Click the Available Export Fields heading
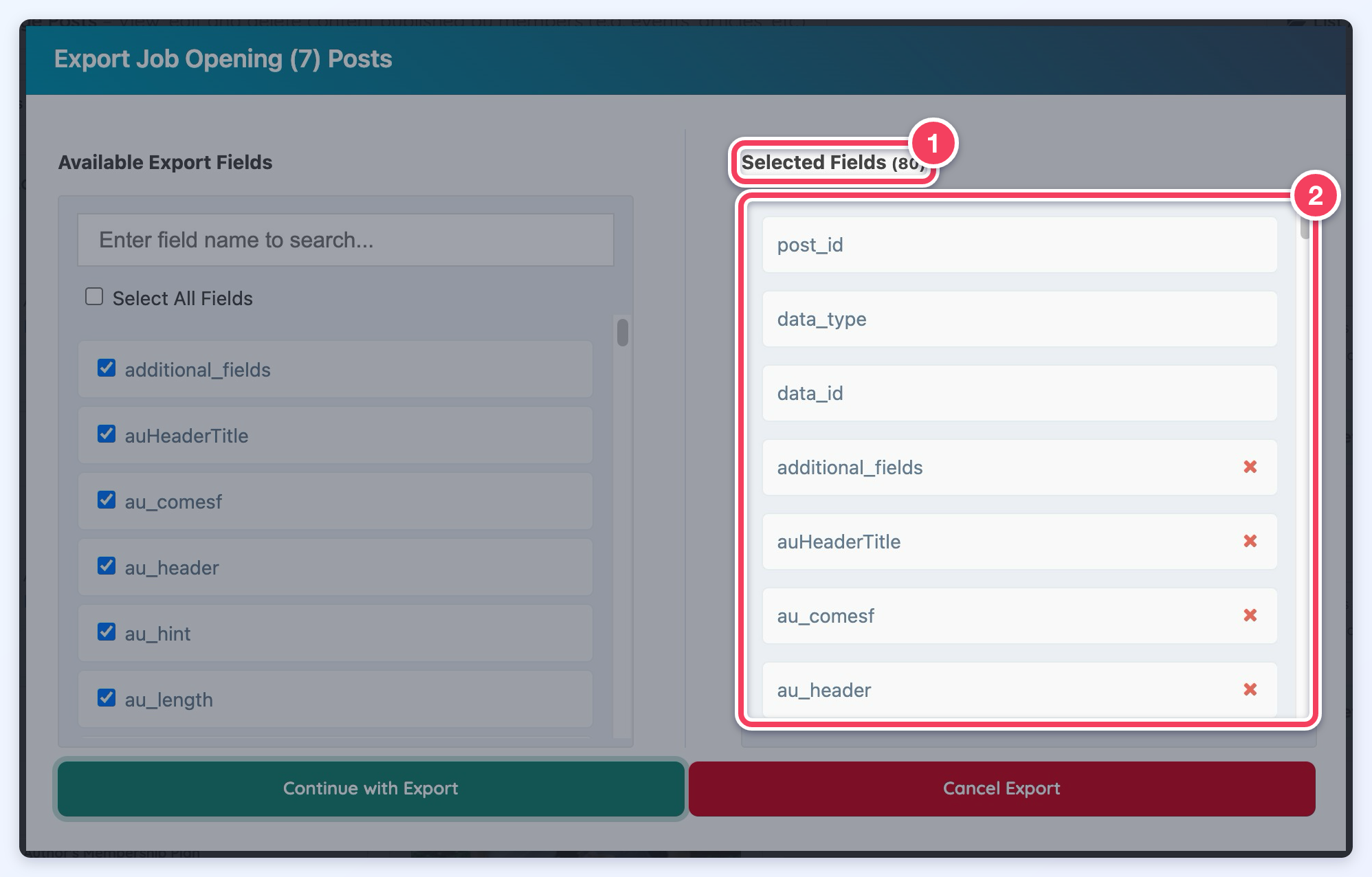1372x877 pixels. [165, 162]
